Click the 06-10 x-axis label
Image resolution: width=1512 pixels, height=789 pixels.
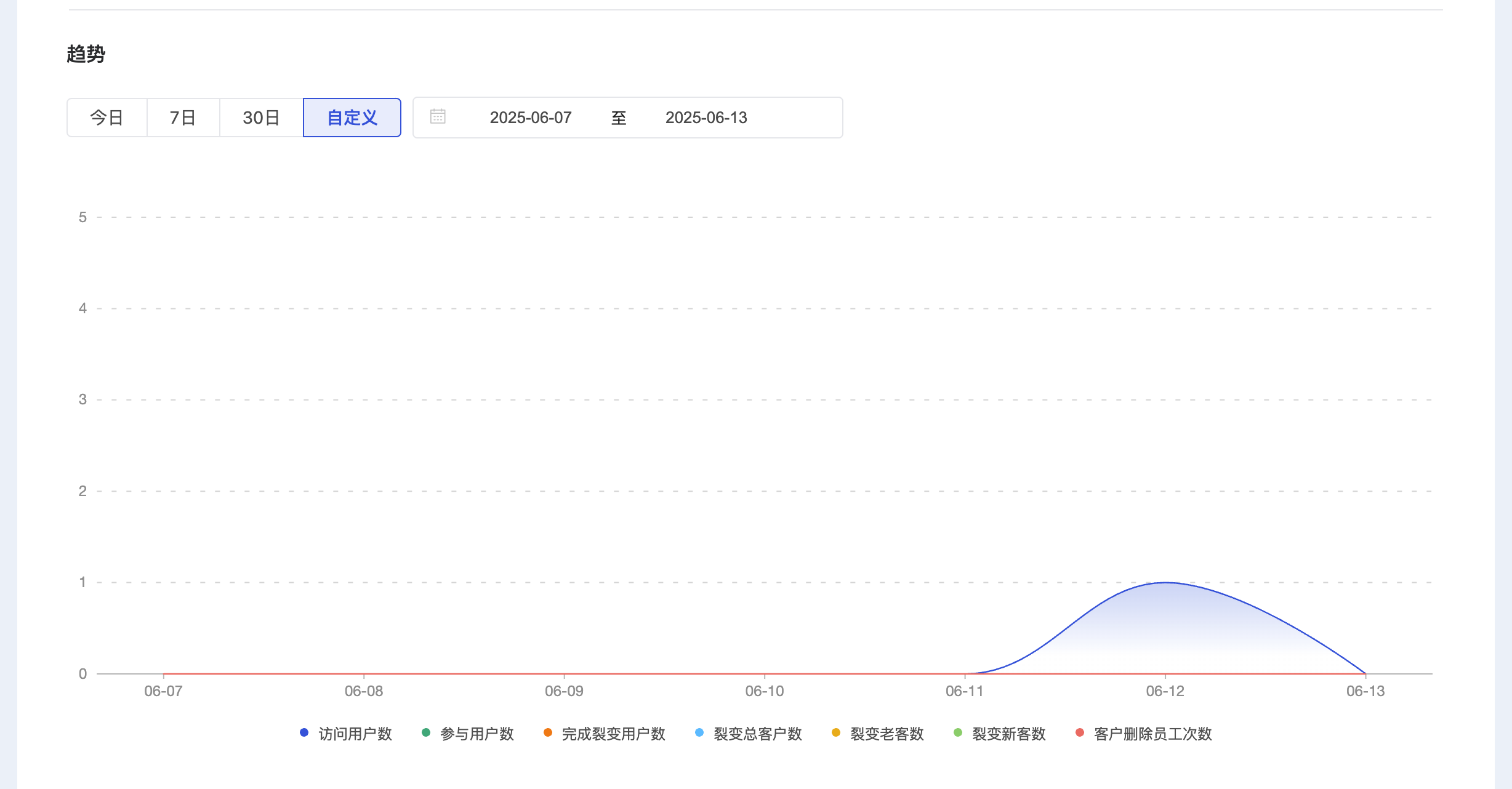click(765, 691)
